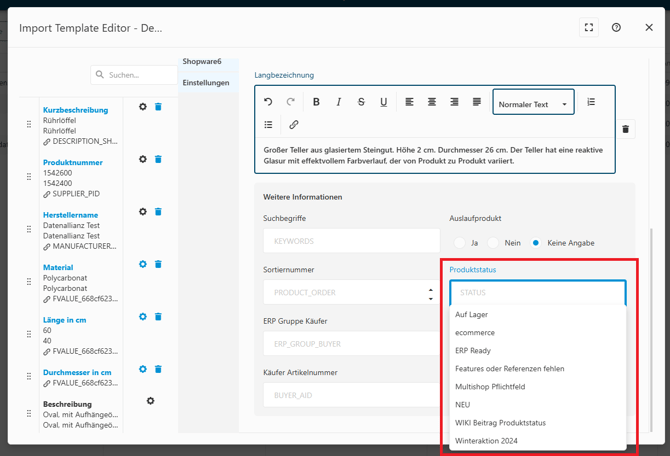Undo the last editor change
The height and width of the screenshot is (456, 670).
(x=268, y=102)
